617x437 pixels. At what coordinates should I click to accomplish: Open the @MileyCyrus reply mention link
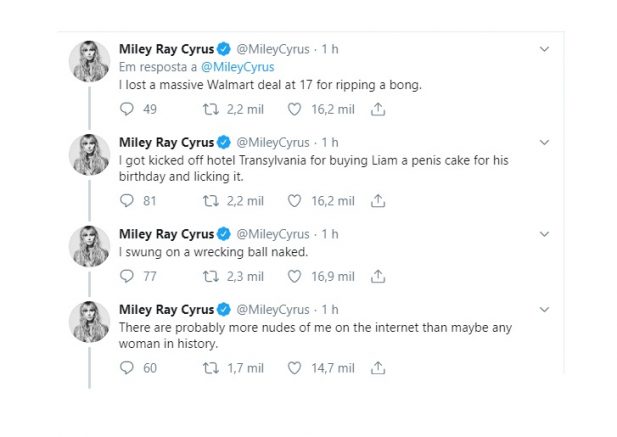[237, 67]
